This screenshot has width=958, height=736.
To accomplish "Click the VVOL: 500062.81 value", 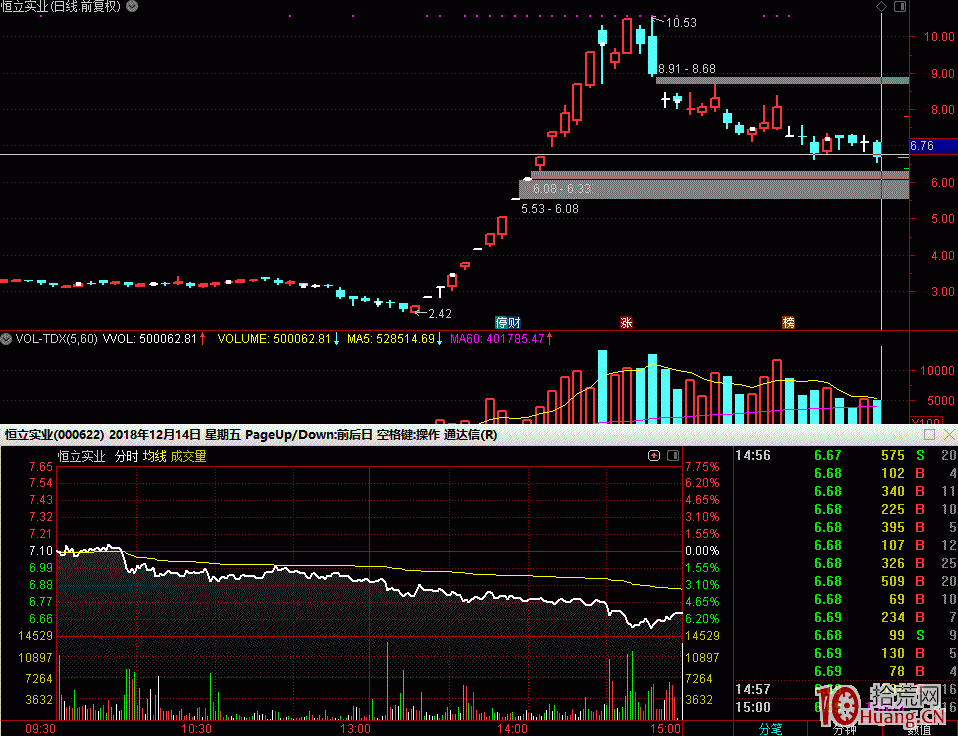I will [150, 338].
